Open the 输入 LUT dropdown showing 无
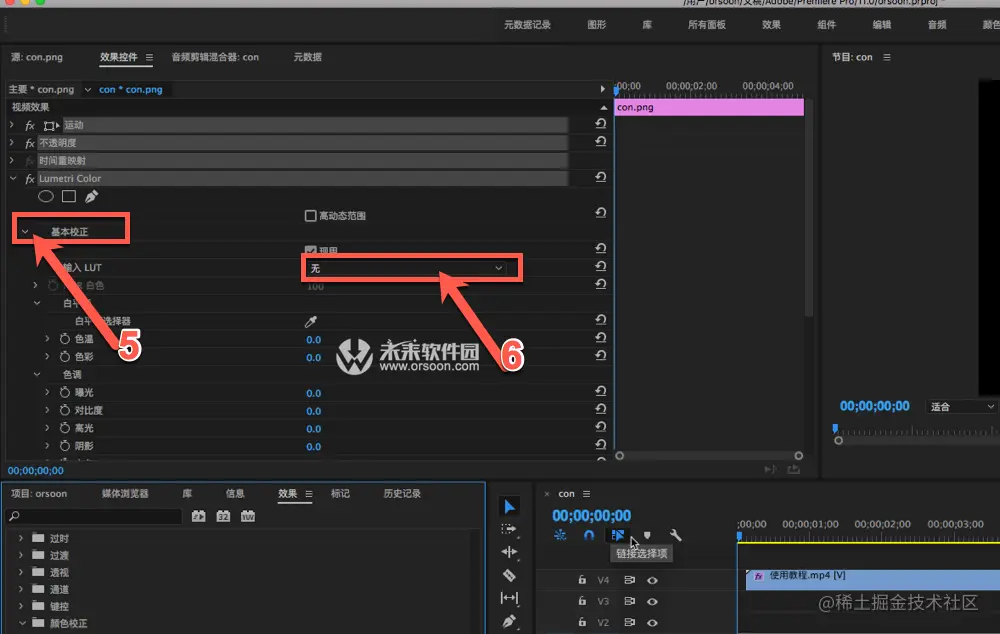Screen dimensions: 1000x634 click(410, 268)
